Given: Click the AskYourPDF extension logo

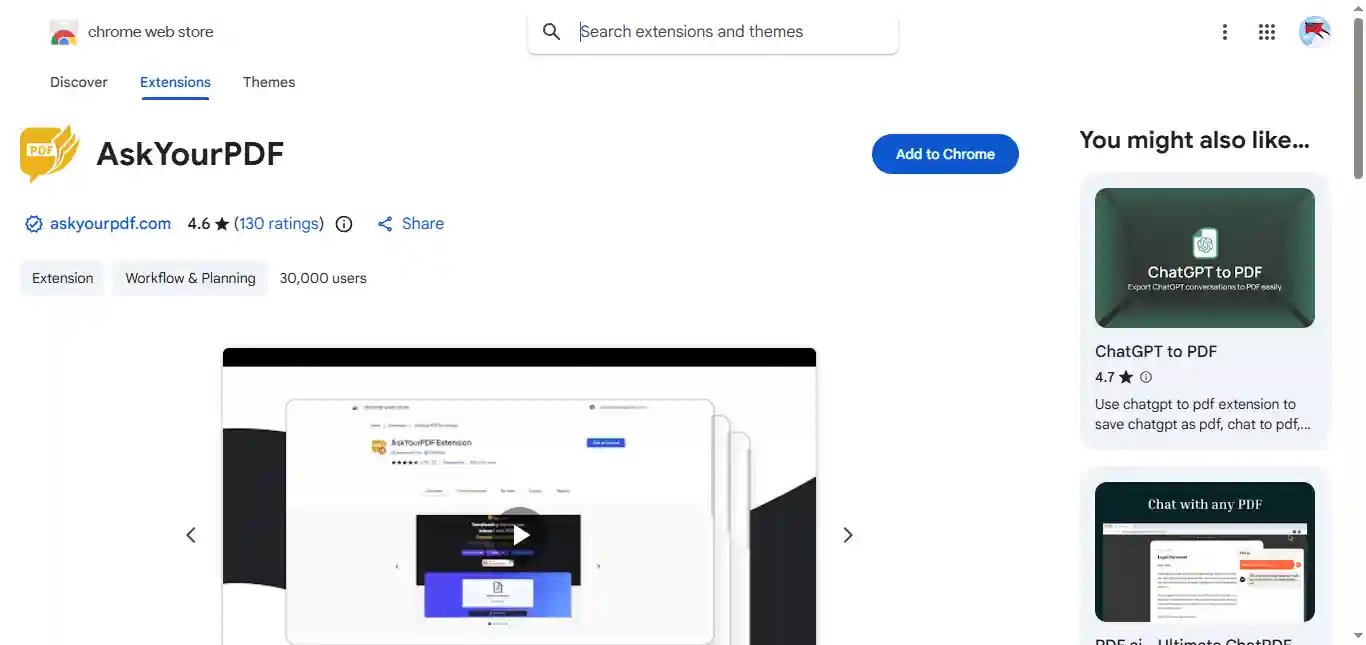Looking at the screenshot, I should pos(49,153).
